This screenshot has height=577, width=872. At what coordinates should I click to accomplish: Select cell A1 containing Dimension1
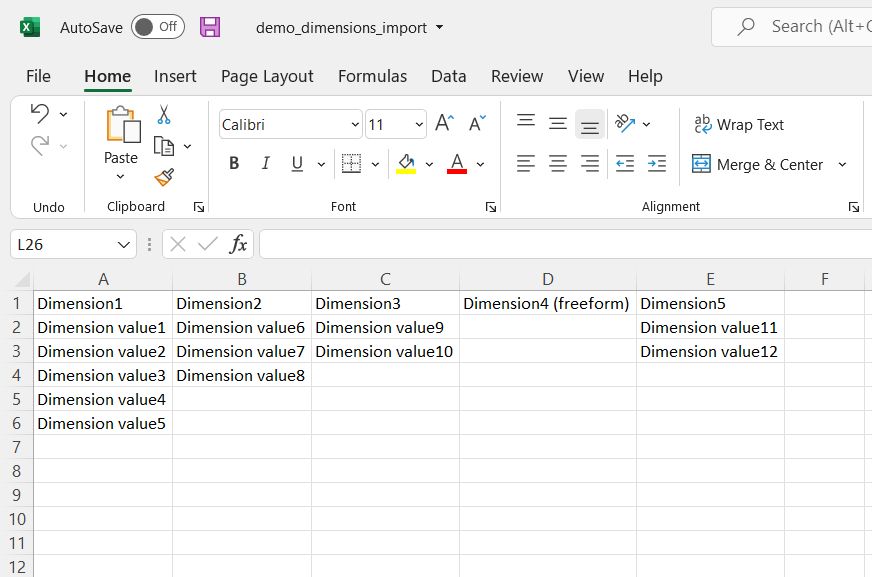coord(103,302)
